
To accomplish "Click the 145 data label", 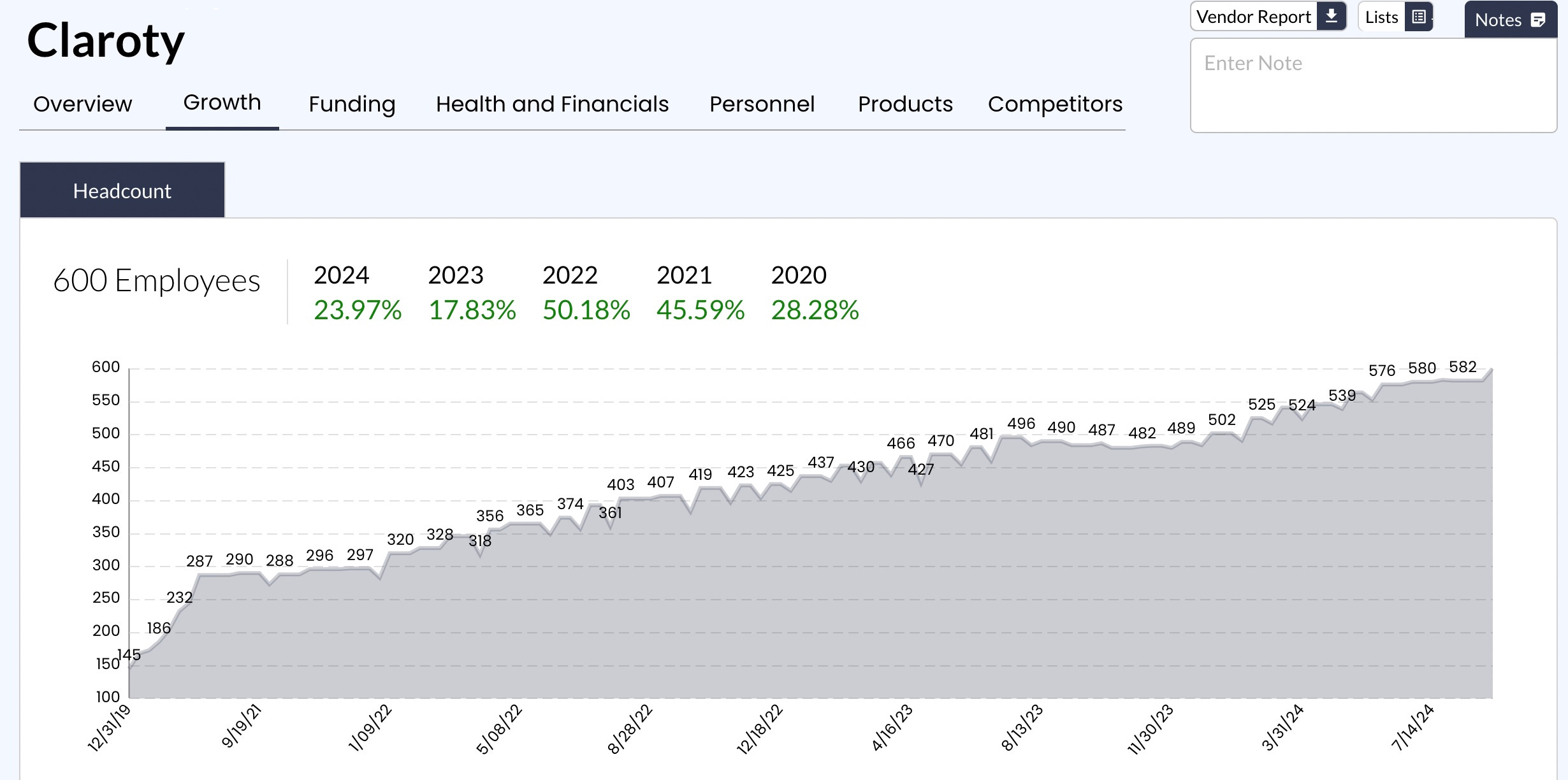I will tap(129, 654).
